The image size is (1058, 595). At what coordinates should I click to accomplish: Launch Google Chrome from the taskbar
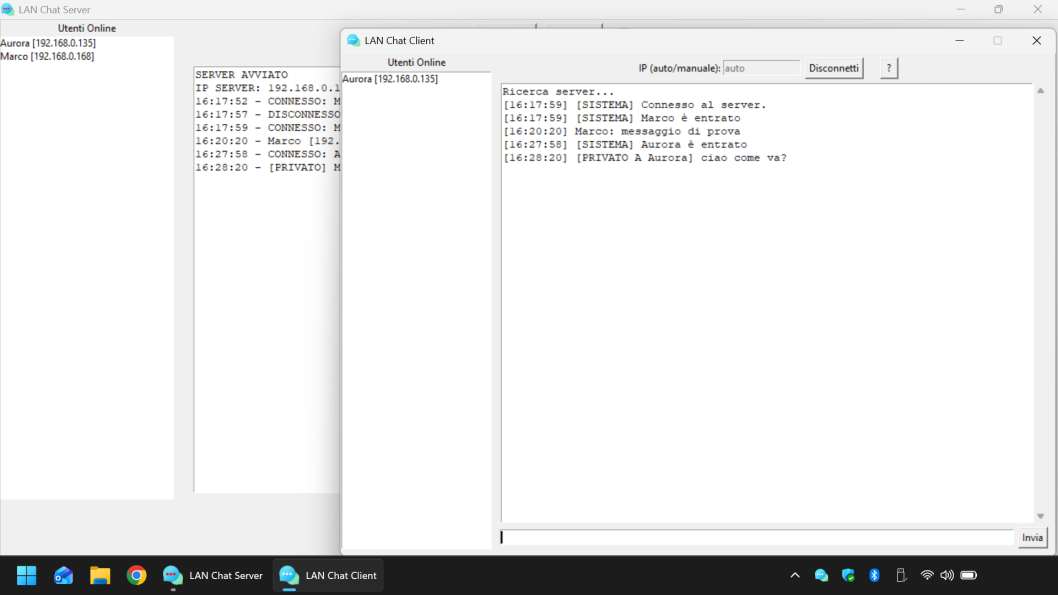136,575
